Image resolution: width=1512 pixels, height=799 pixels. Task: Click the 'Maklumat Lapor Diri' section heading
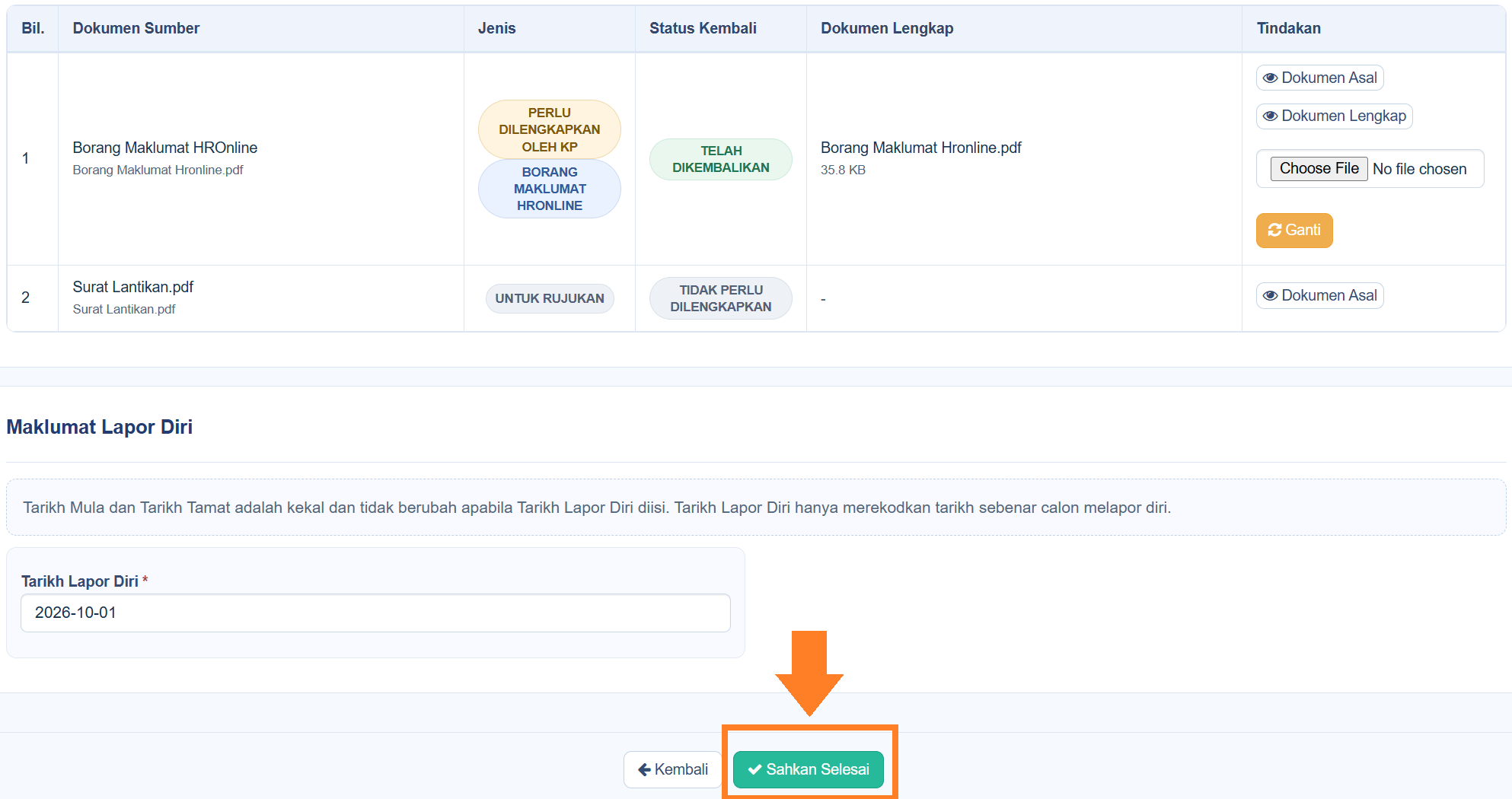99,427
